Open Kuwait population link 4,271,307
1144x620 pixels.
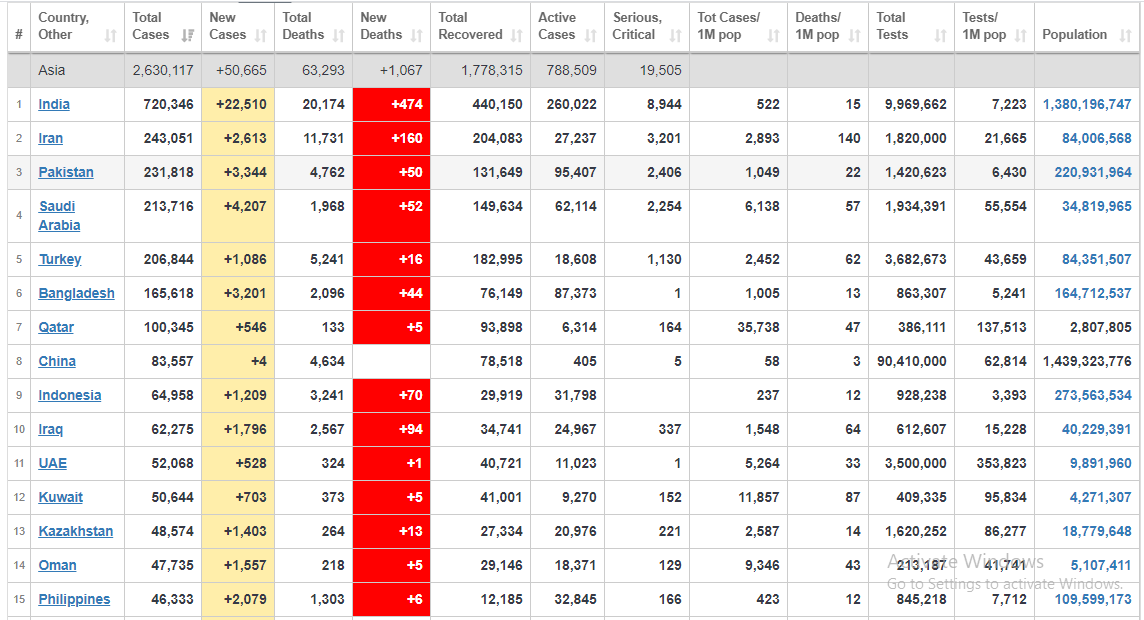[x=1100, y=497]
